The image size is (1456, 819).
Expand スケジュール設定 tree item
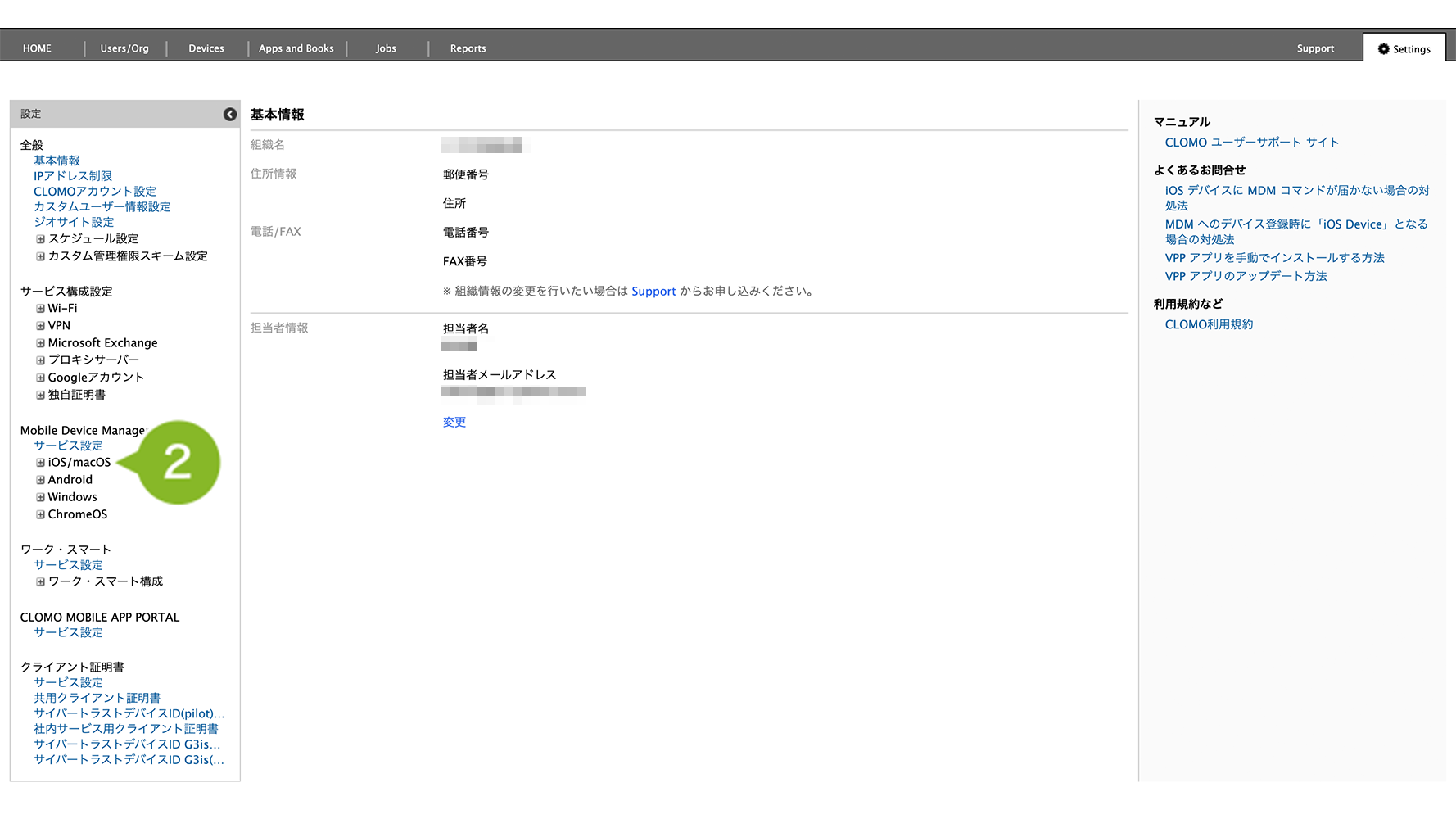pyautogui.click(x=40, y=239)
